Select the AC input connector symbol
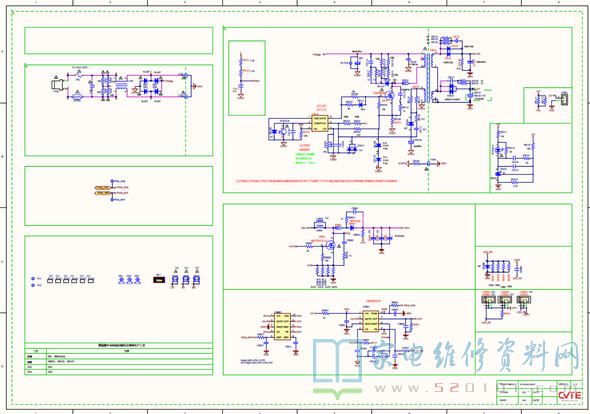Image resolution: width=590 pixels, height=414 pixels. tap(56, 85)
